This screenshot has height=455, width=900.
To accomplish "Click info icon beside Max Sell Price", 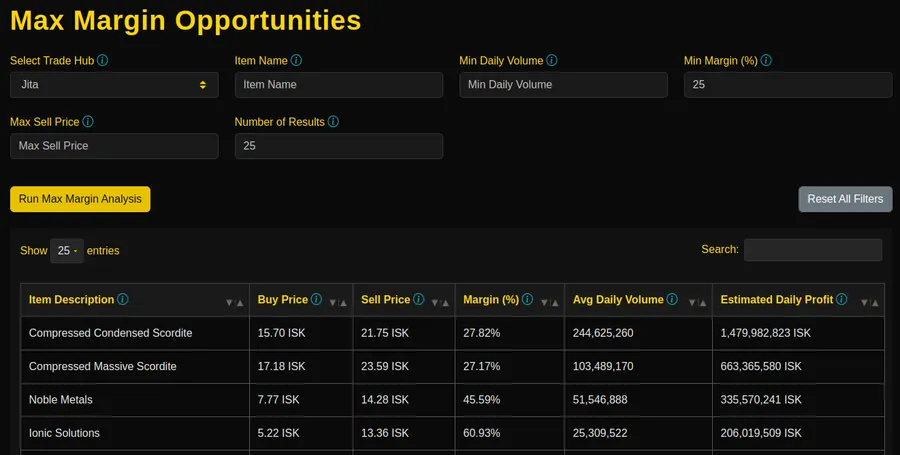I will [88, 122].
